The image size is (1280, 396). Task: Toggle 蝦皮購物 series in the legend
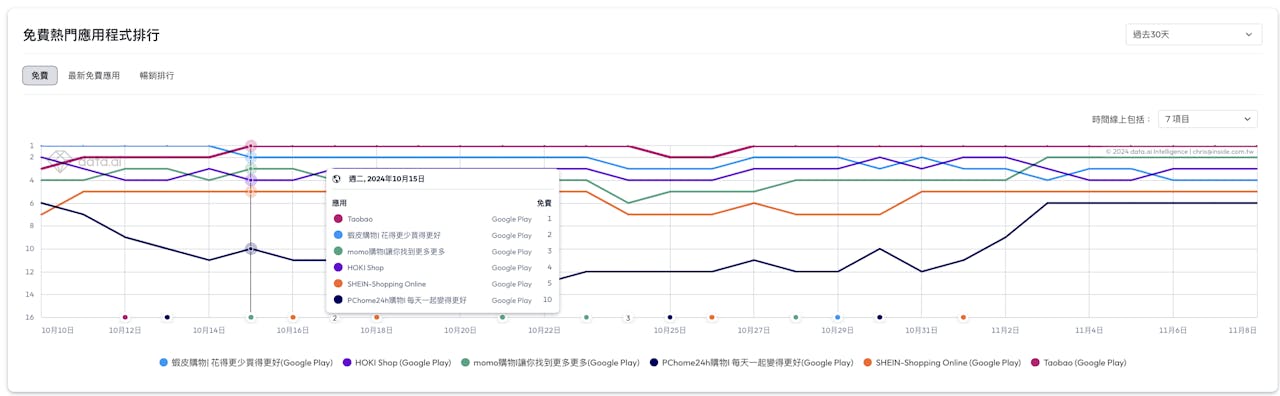click(246, 362)
